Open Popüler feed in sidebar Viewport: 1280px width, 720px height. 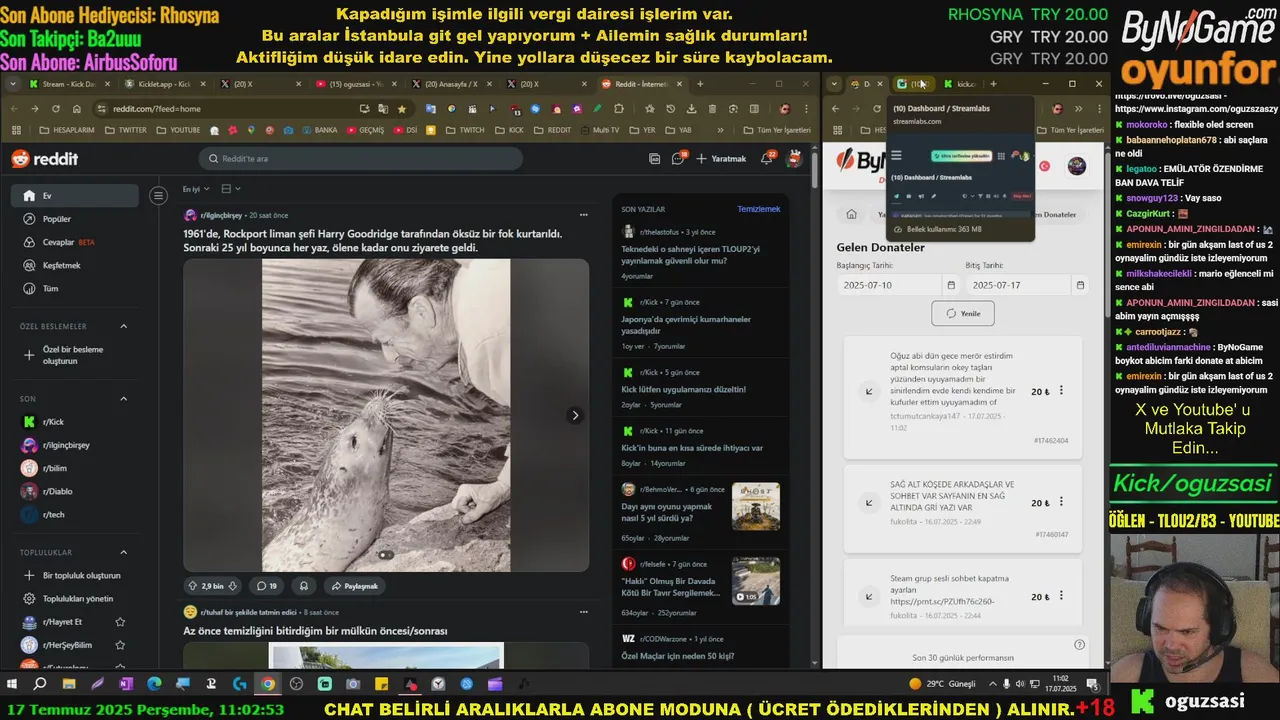pos(75,219)
